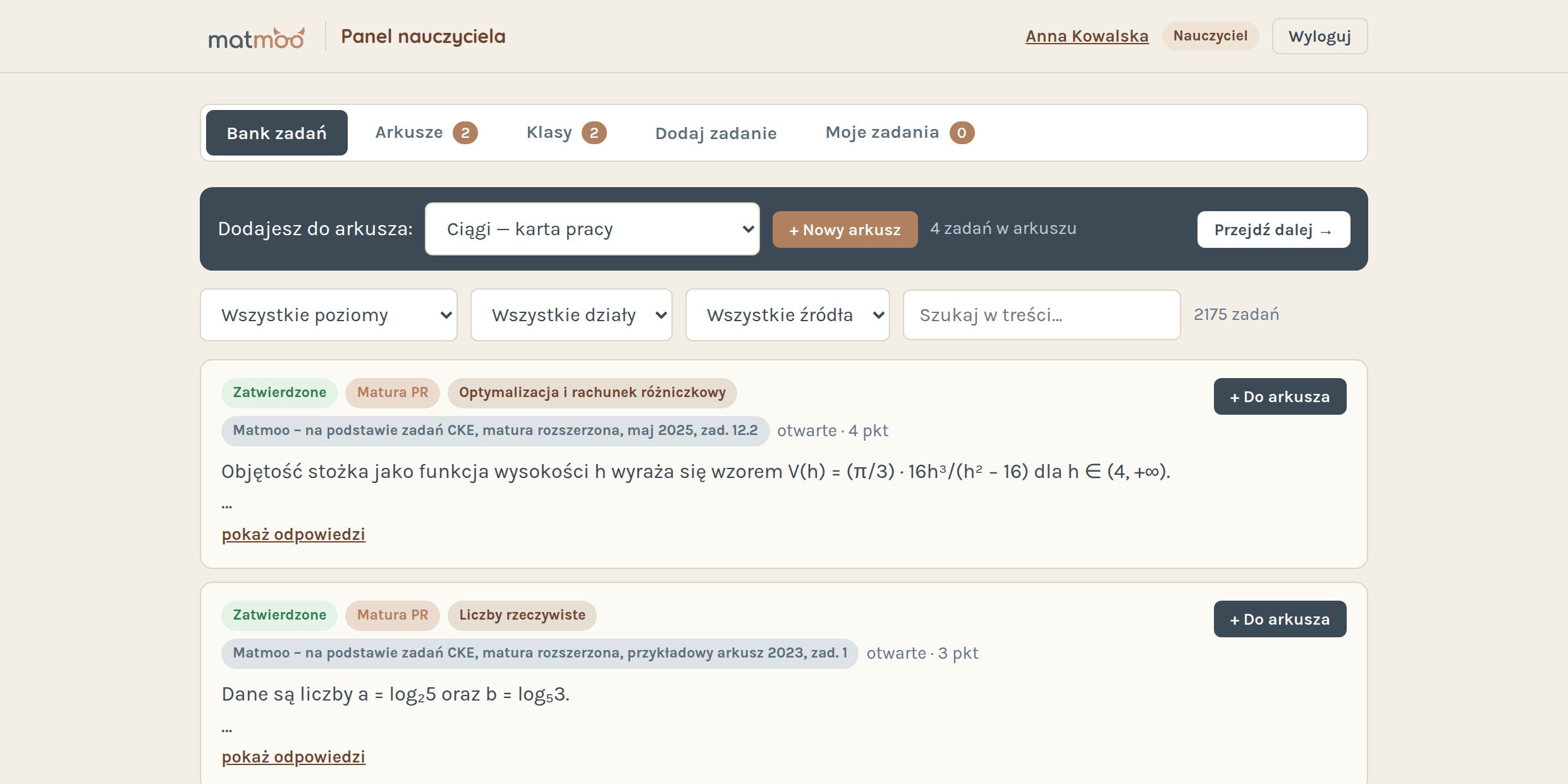
Task: Click the Liczby rzeczywiste tag
Action: pos(522,615)
